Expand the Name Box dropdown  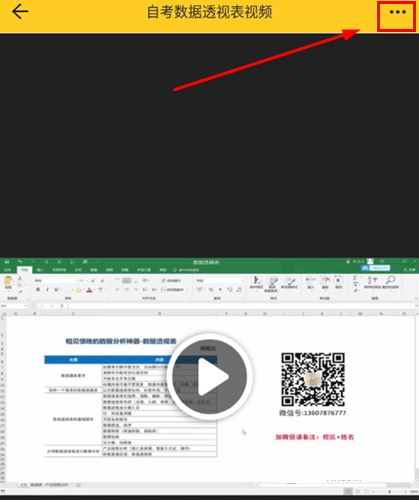(26, 306)
